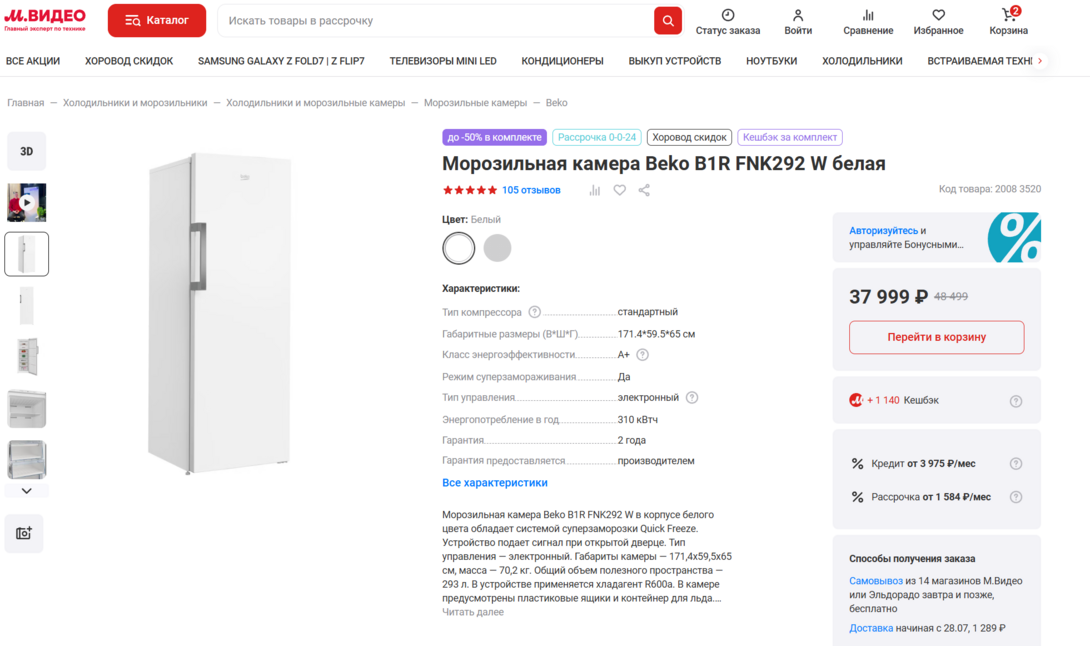Viewport: 1090px width, 646px height.
Task: Select the last drawer detail thumbnail
Action: click(26, 460)
